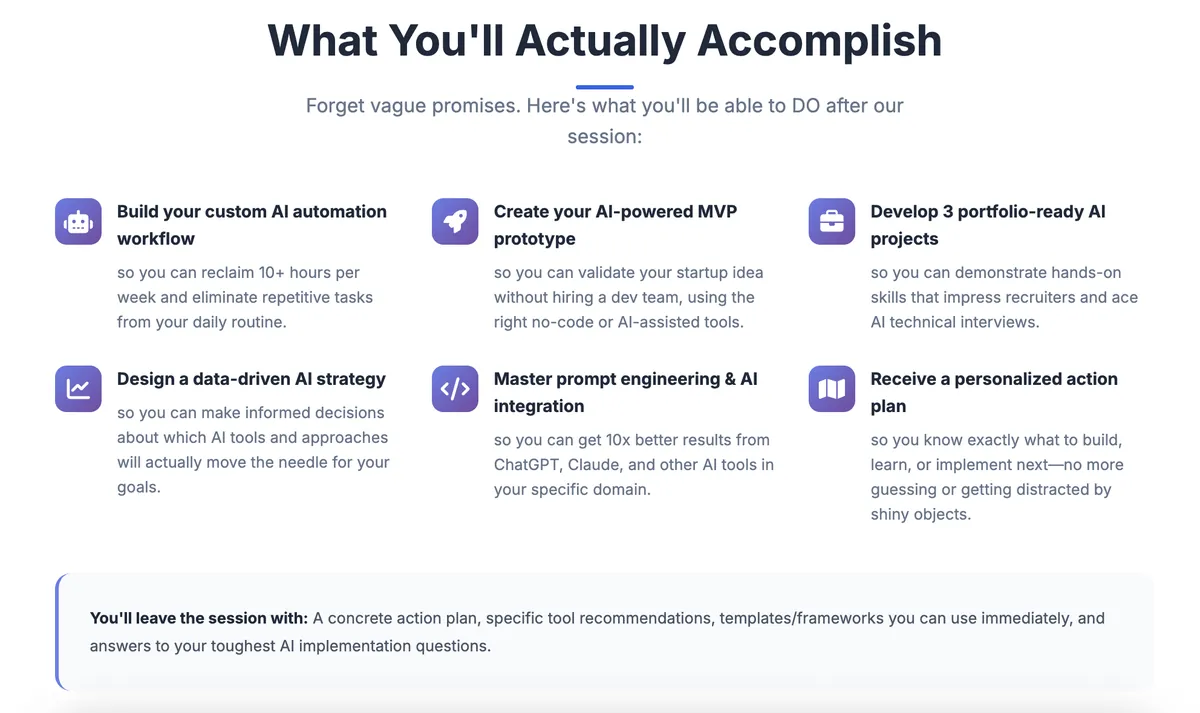
Task: Click the "Design a data-driven AI strategy" heading
Action: 251,379
